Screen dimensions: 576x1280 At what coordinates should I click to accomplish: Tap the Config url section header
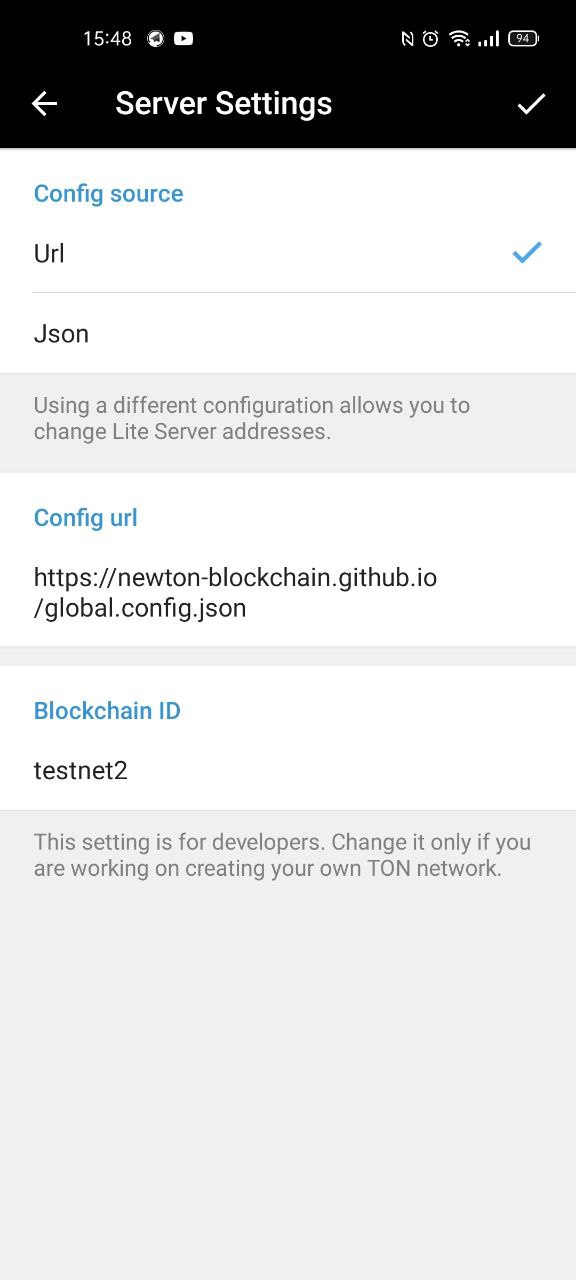click(86, 517)
